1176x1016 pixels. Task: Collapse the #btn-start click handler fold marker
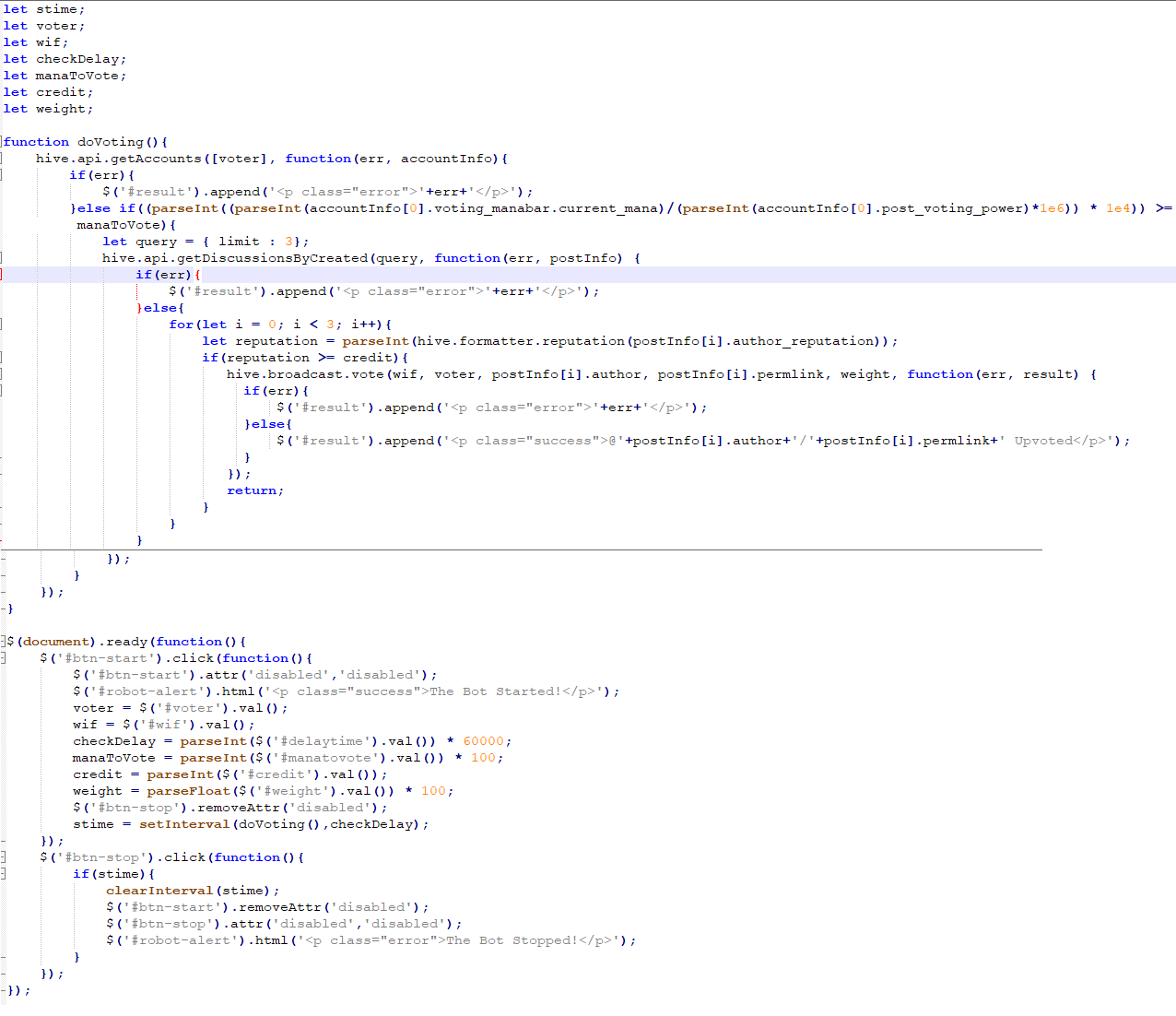(3, 658)
